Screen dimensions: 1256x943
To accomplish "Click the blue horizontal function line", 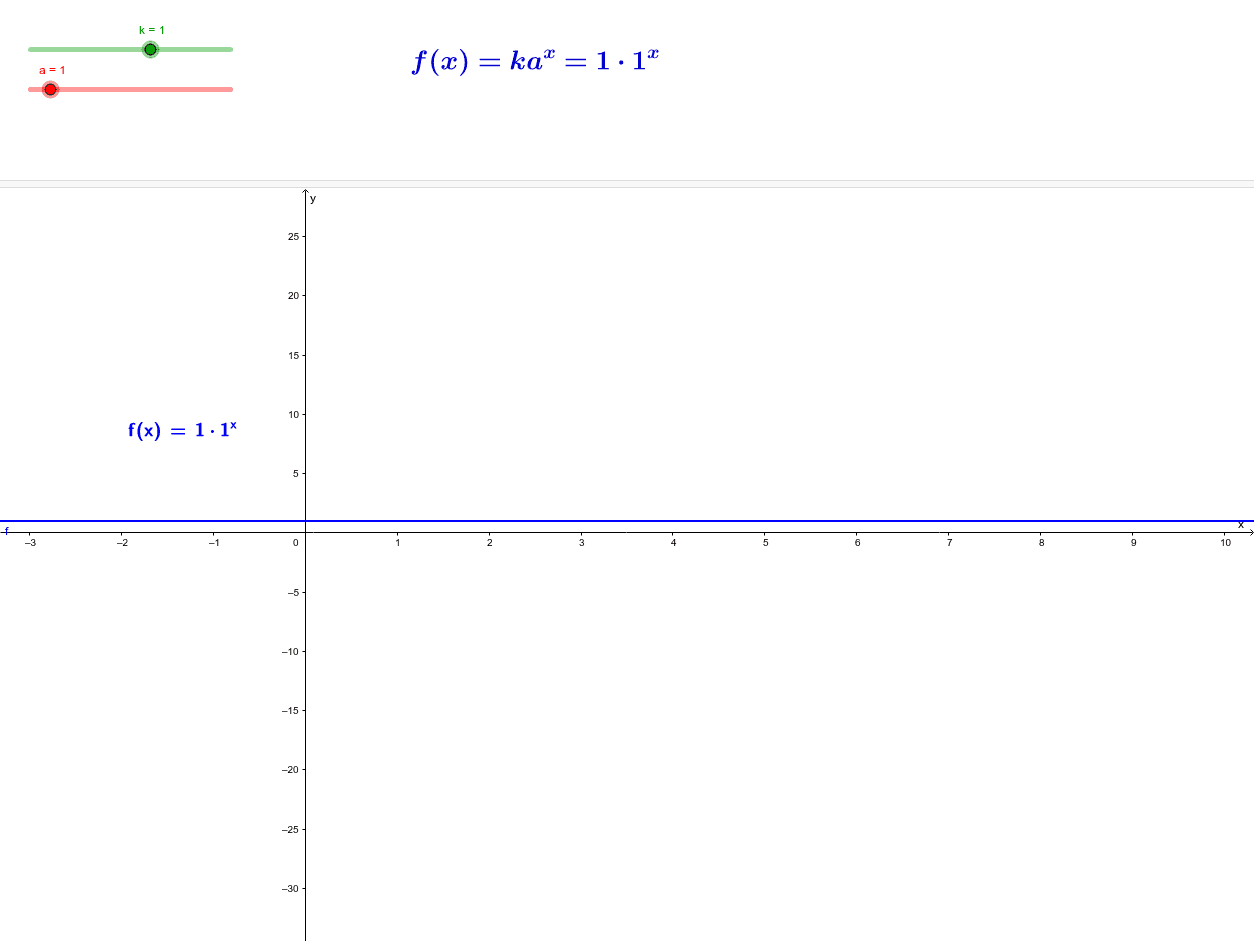I will point(628,521).
